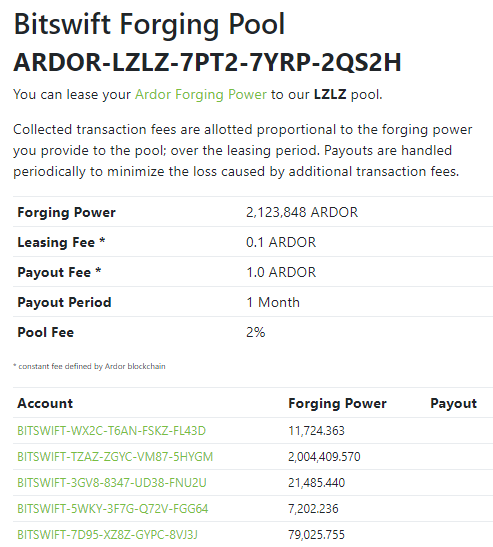Viewport: 493px width, 547px height.
Task: Open account BITSWIFT-WX2C-T6AN-FSKZ-FL43D
Action: point(111,431)
